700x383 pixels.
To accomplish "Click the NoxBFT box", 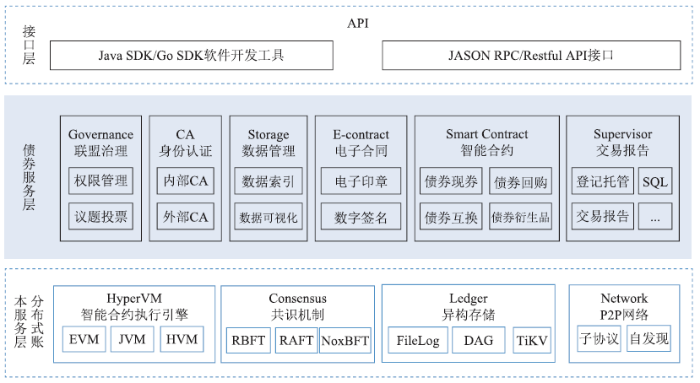I will pyautogui.click(x=345, y=340).
